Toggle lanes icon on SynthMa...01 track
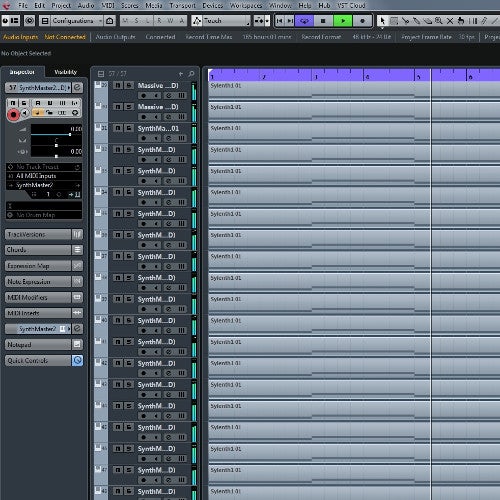 point(181,138)
